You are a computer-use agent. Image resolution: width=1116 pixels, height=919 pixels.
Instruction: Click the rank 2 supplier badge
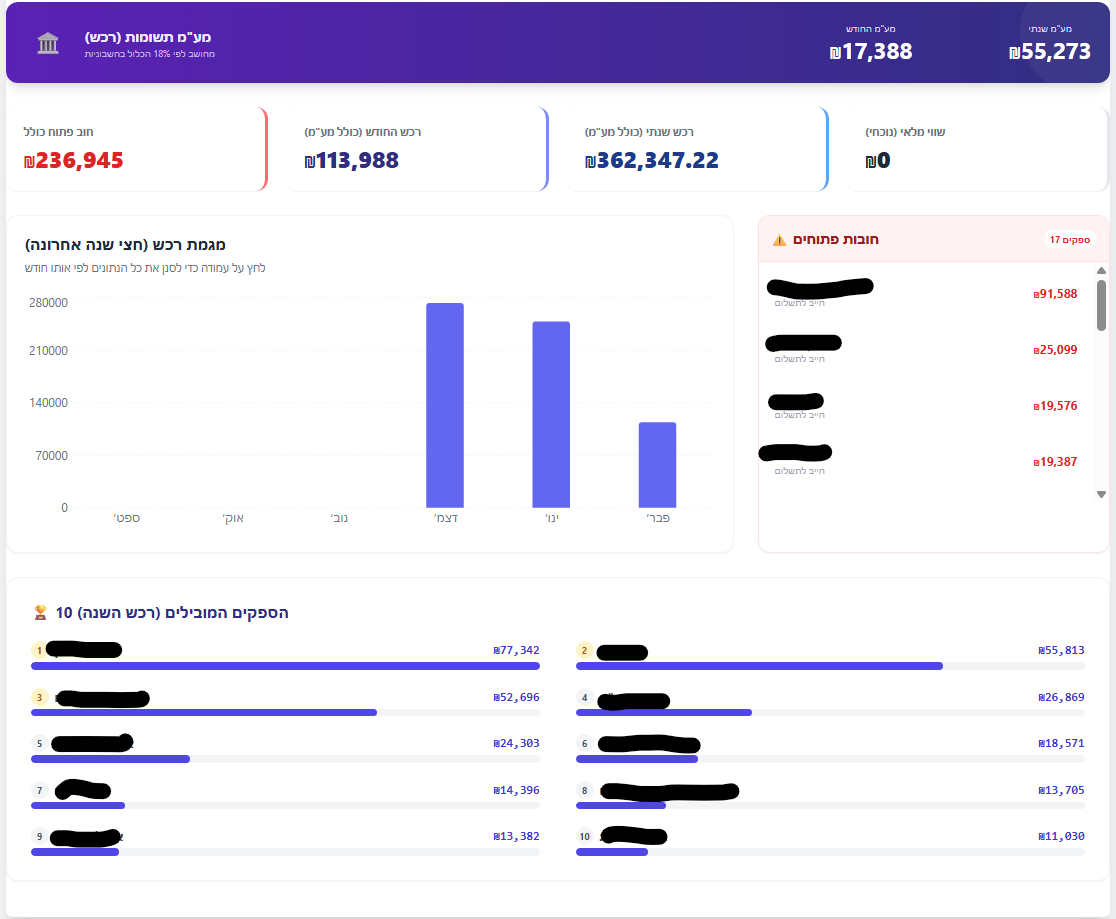[584, 651]
